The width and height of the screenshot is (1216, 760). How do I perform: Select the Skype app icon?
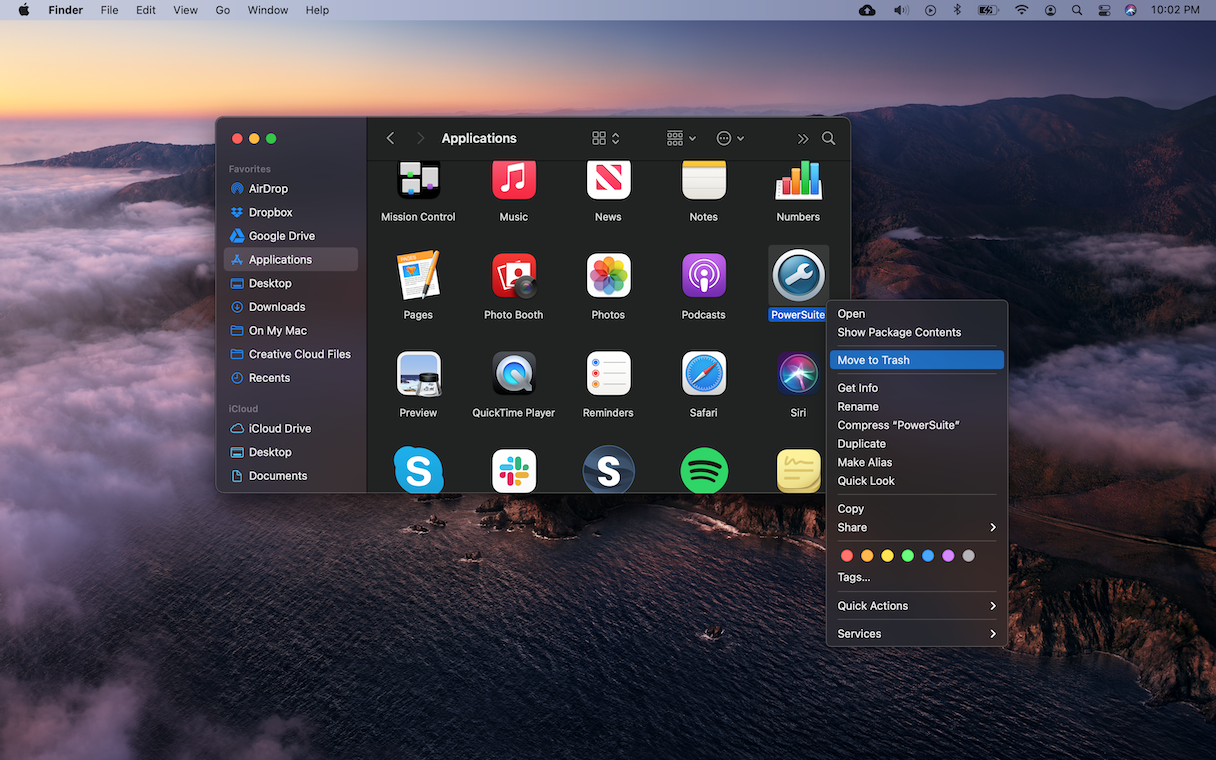pyautogui.click(x=418, y=469)
